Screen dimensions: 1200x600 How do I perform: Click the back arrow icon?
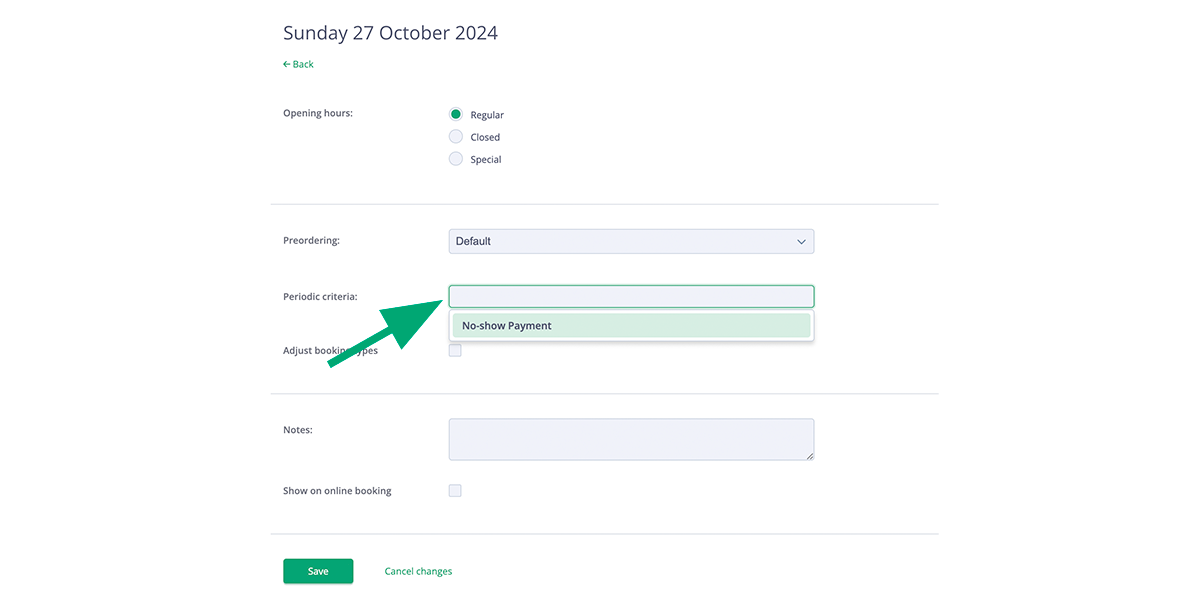(287, 64)
